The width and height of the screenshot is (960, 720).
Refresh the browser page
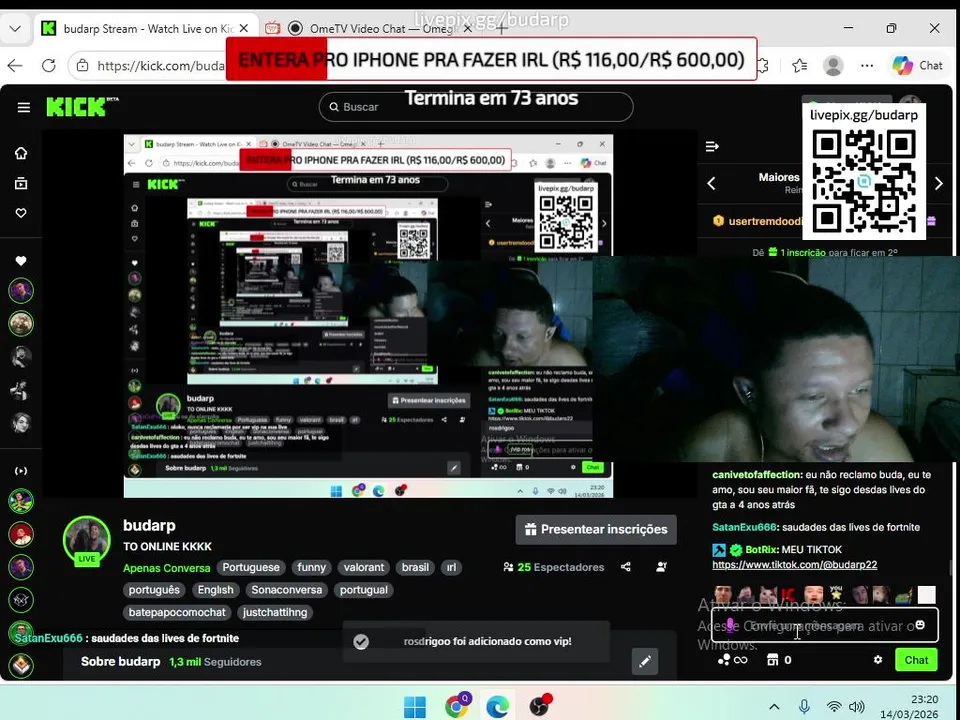[48, 66]
